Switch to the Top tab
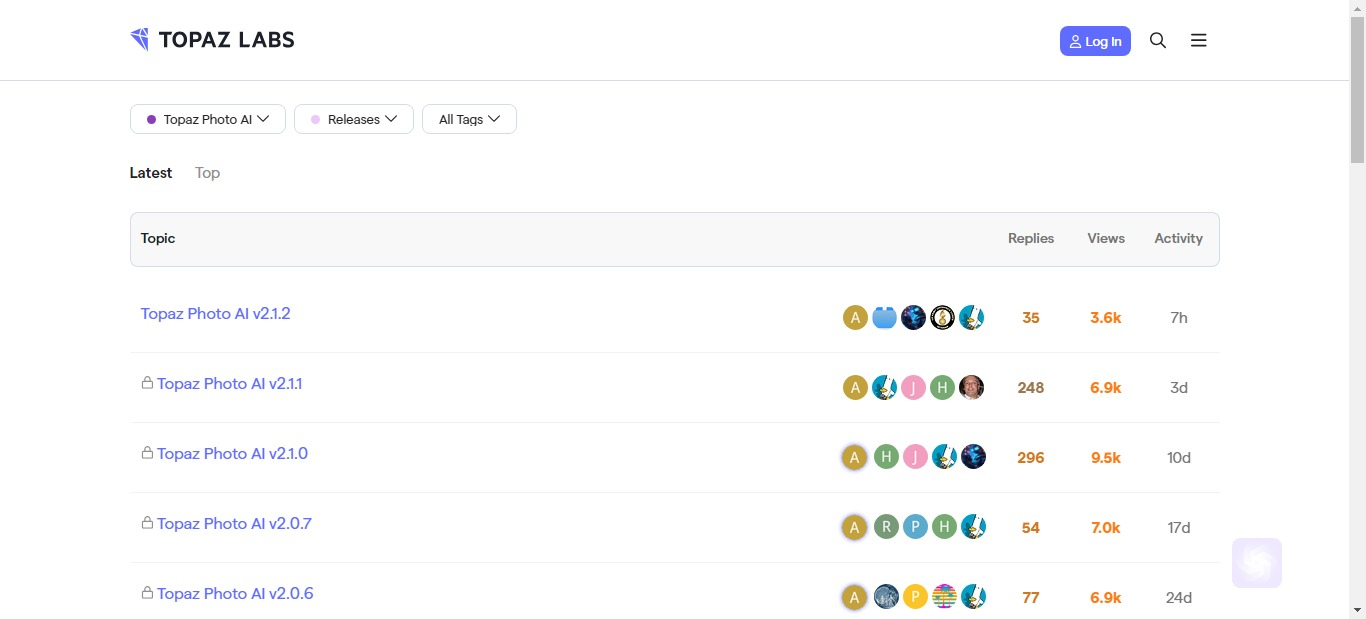 click(207, 173)
